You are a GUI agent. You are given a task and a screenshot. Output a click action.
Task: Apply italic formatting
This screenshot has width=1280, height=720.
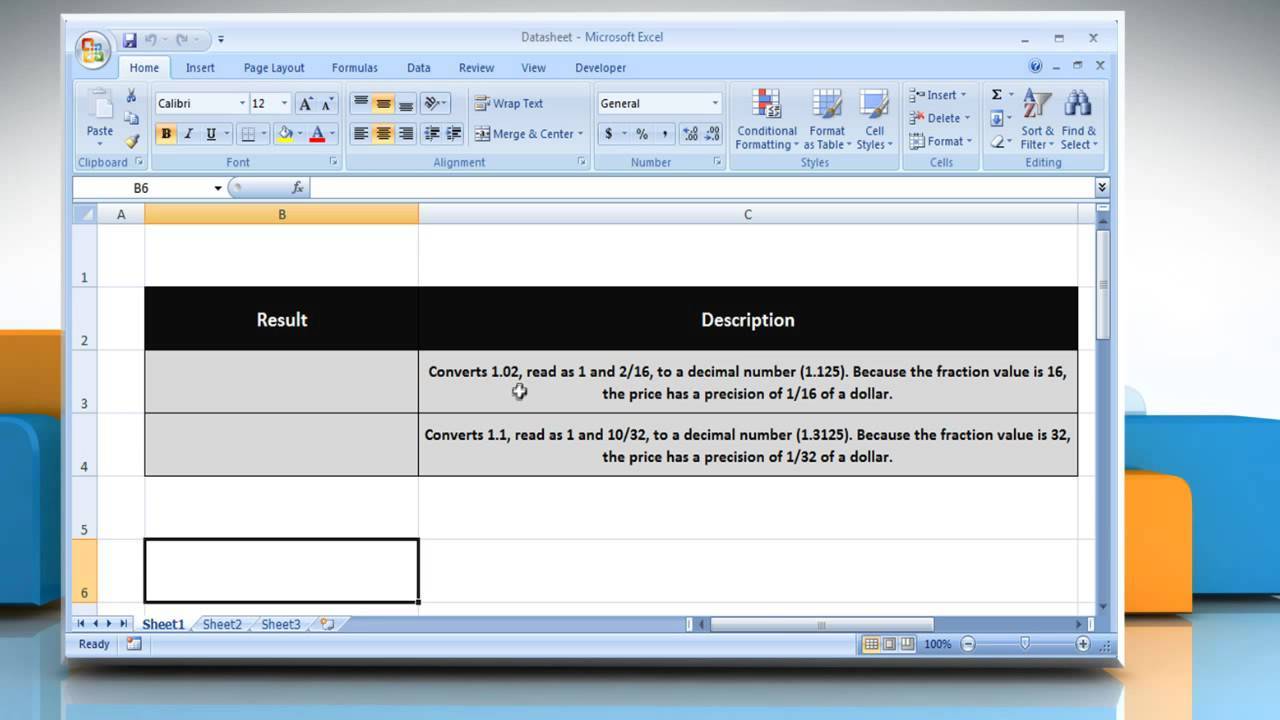[188, 133]
